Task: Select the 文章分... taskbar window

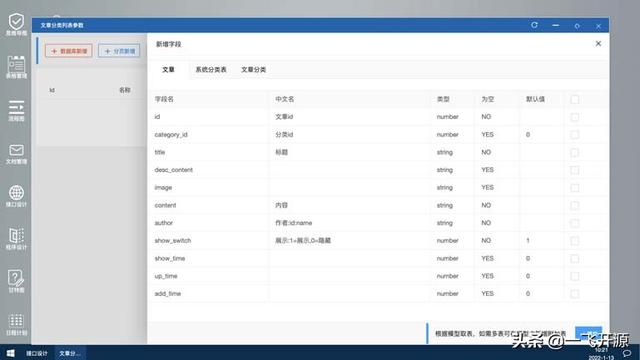Action: 69,353
